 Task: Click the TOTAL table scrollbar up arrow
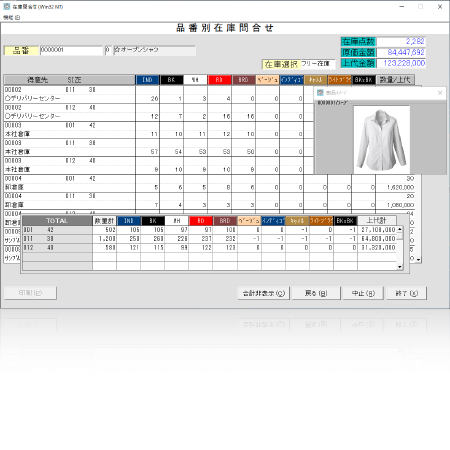(x=399, y=229)
